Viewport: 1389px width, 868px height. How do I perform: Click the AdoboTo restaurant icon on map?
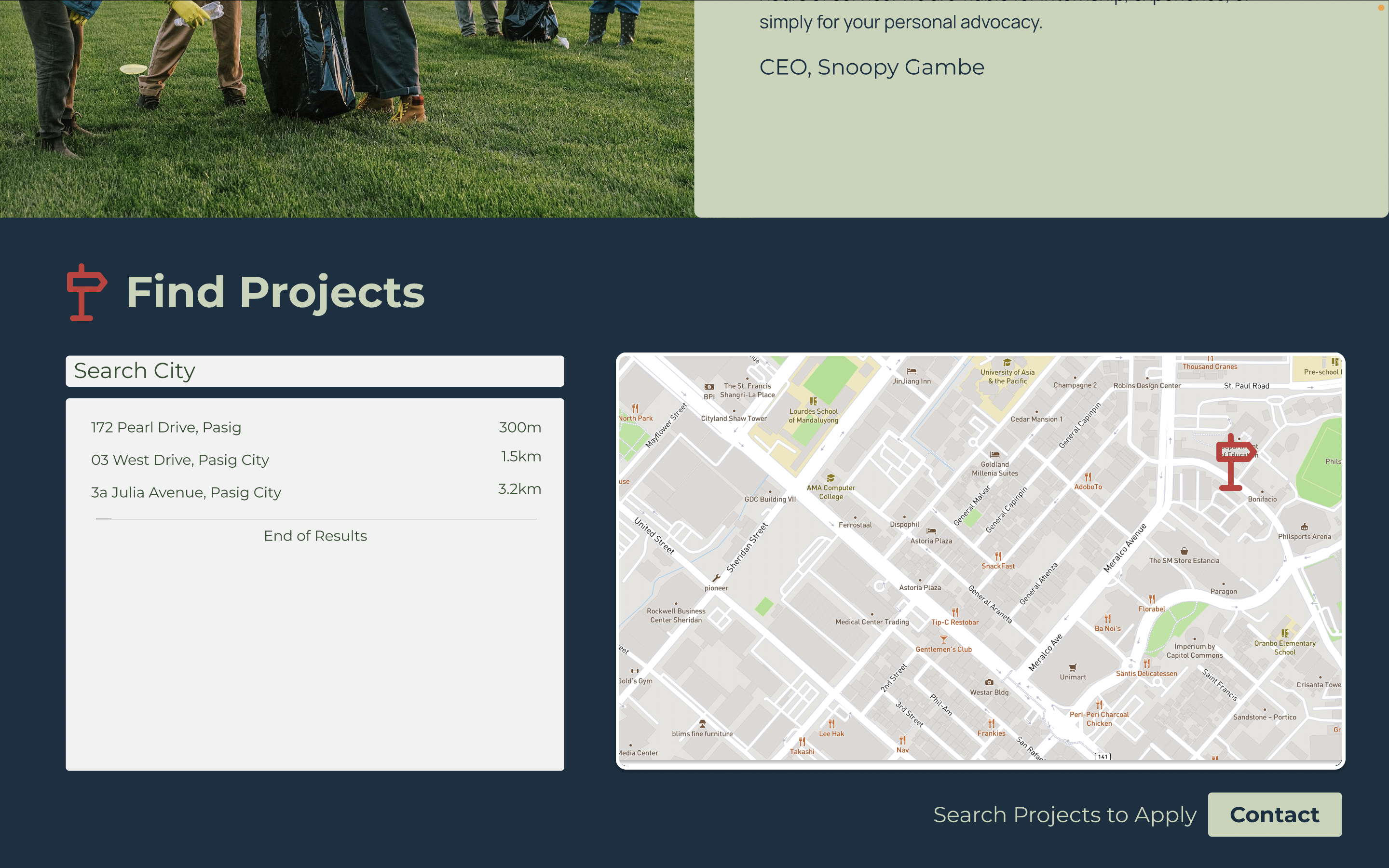tap(1088, 476)
